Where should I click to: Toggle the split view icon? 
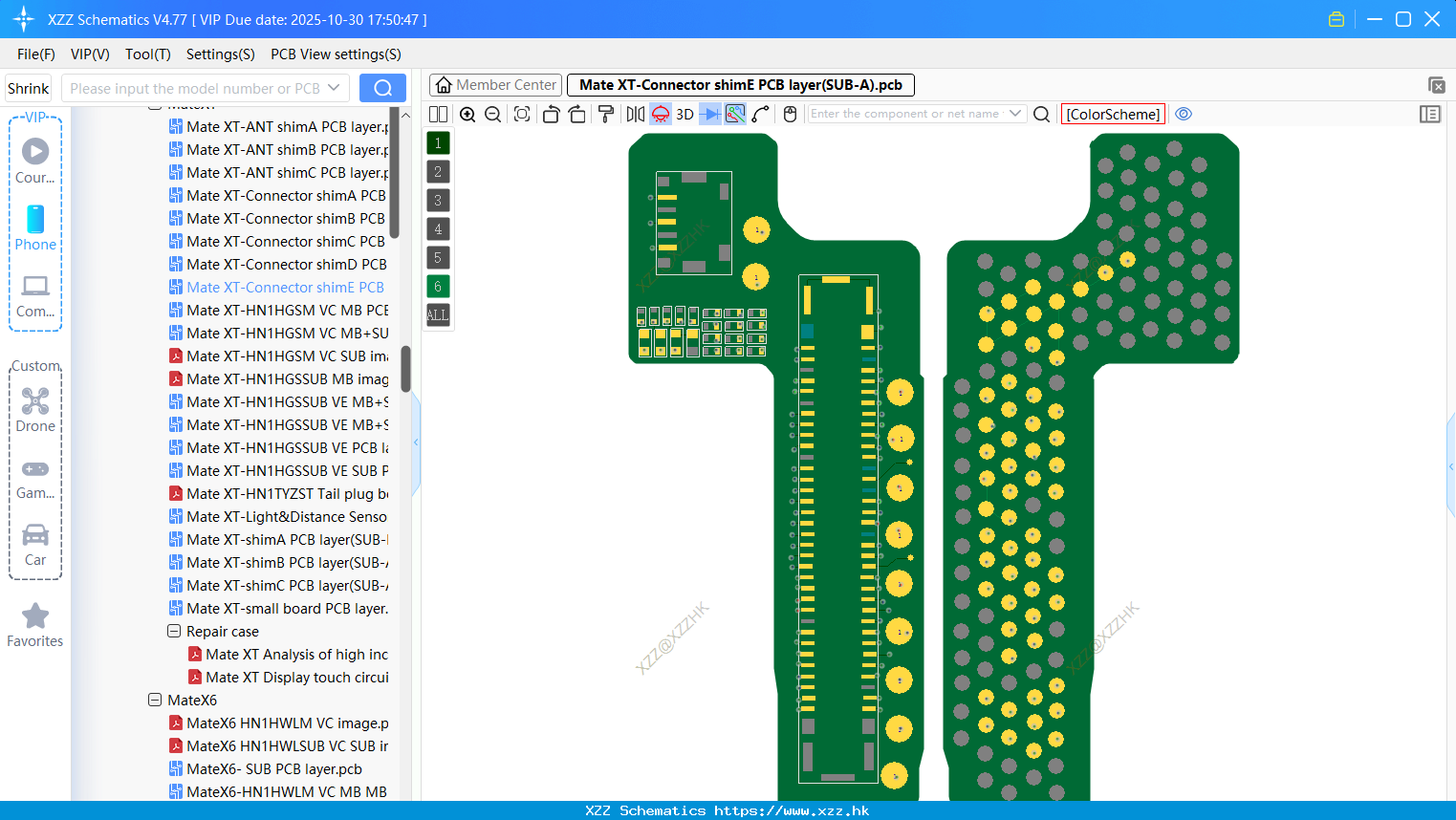click(x=438, y=114)
